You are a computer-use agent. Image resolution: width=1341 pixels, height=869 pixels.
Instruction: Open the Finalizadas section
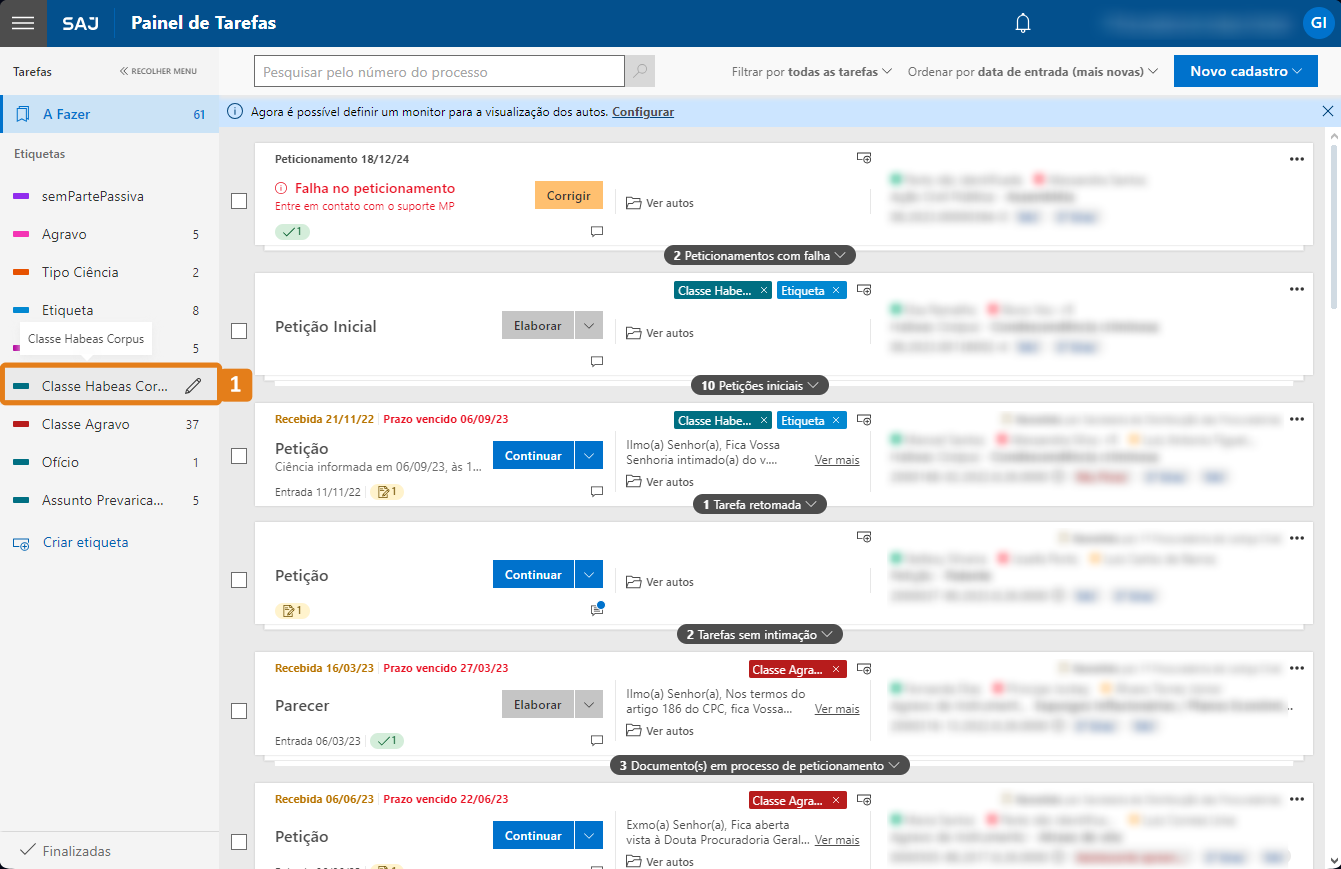click(x=76, y=851)
